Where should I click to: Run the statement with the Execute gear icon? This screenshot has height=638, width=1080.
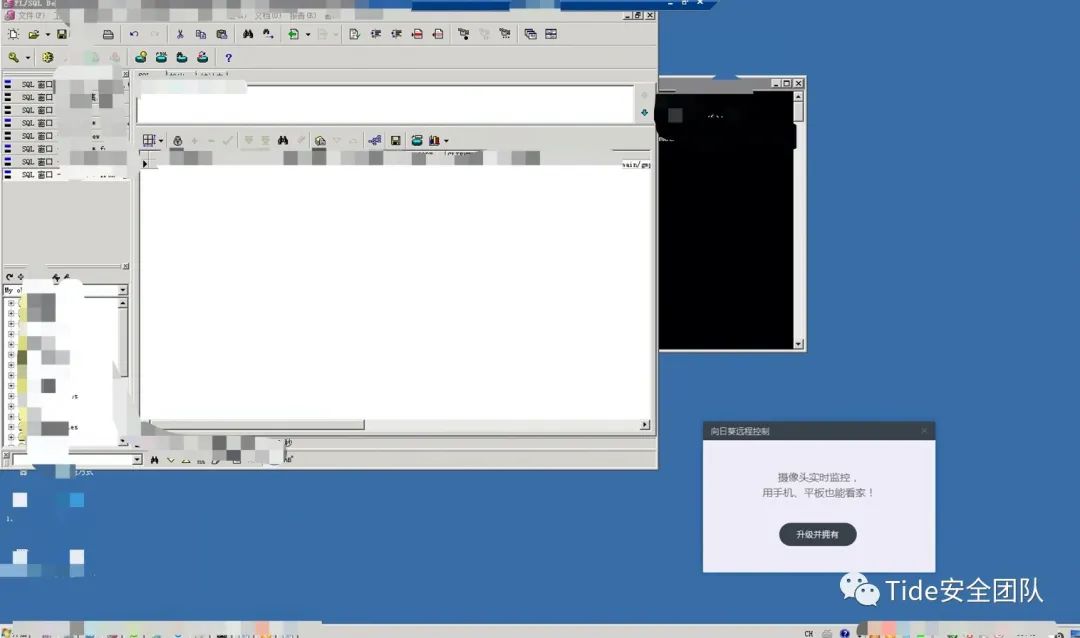(x=48, y=57)
